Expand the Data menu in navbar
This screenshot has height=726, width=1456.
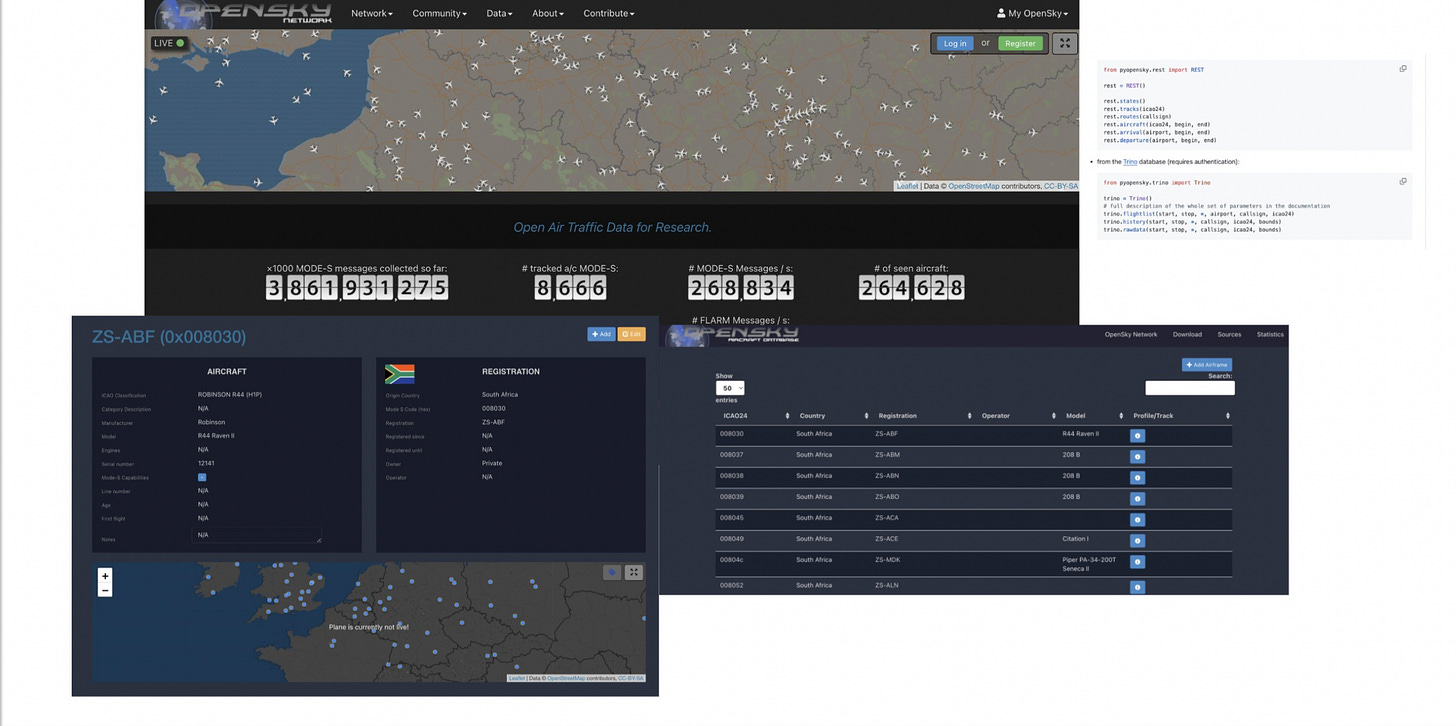[499, 13]
